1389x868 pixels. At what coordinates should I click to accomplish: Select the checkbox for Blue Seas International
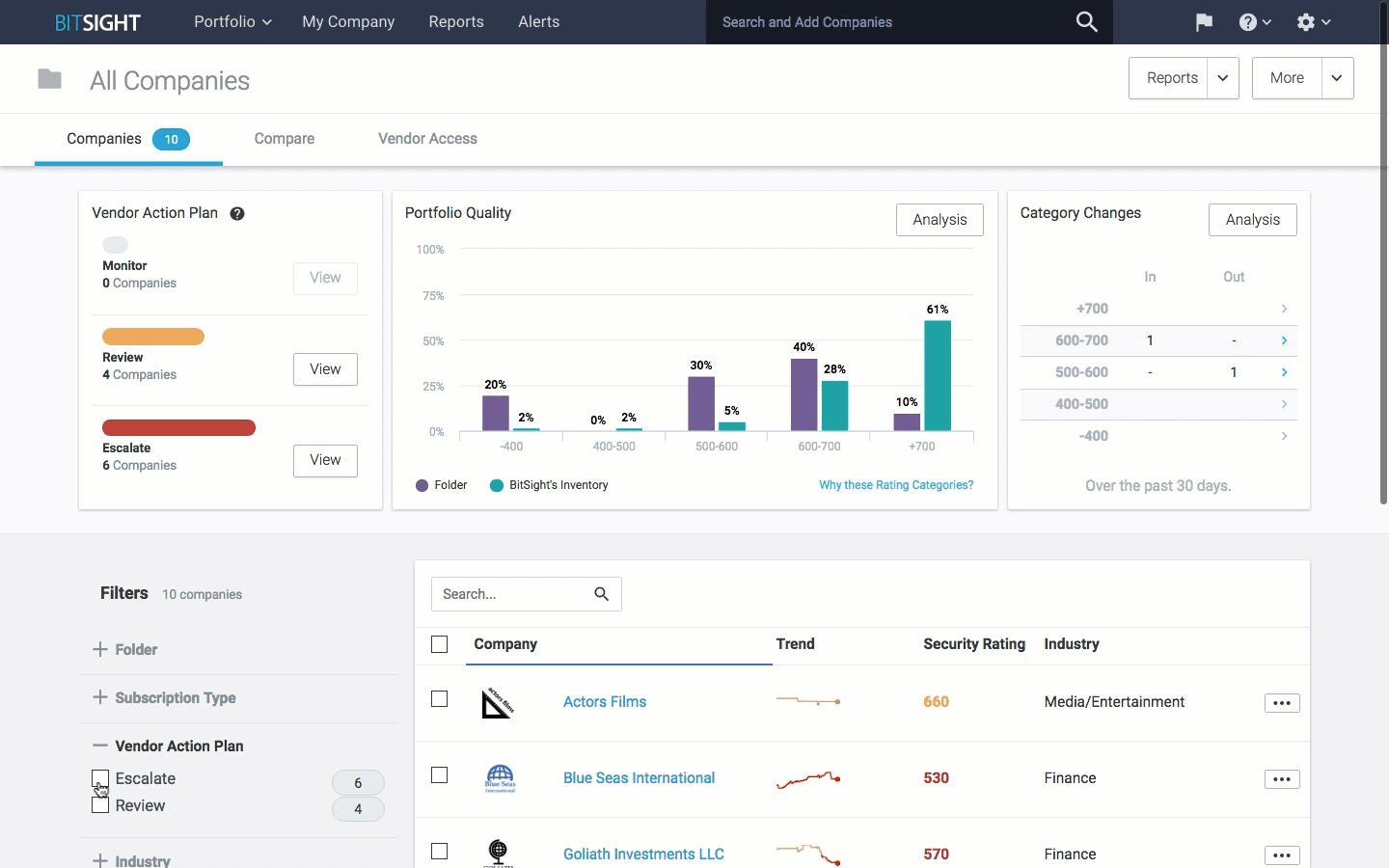(440, 775)
